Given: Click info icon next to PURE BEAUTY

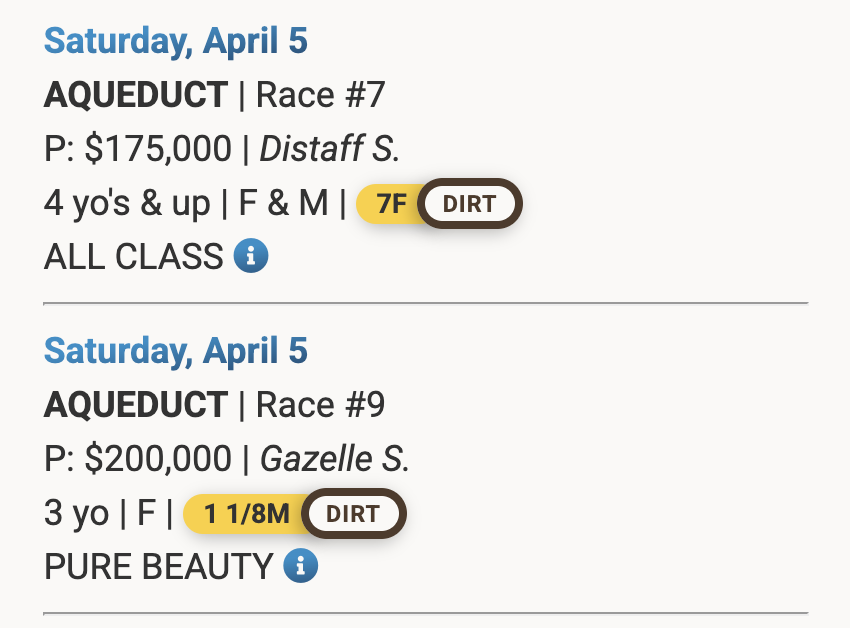Looking at the screenshot, I should (x=300, y=567).
